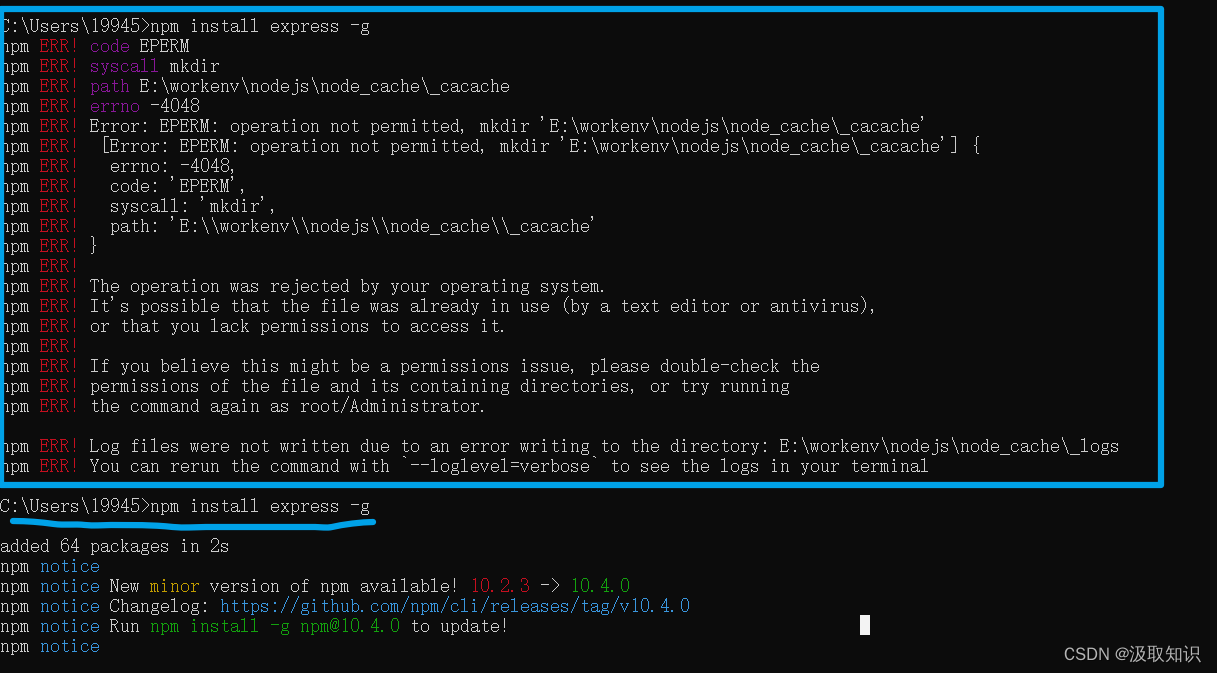Click "code: 'EPERM'," inside the error object

point(177,186)
